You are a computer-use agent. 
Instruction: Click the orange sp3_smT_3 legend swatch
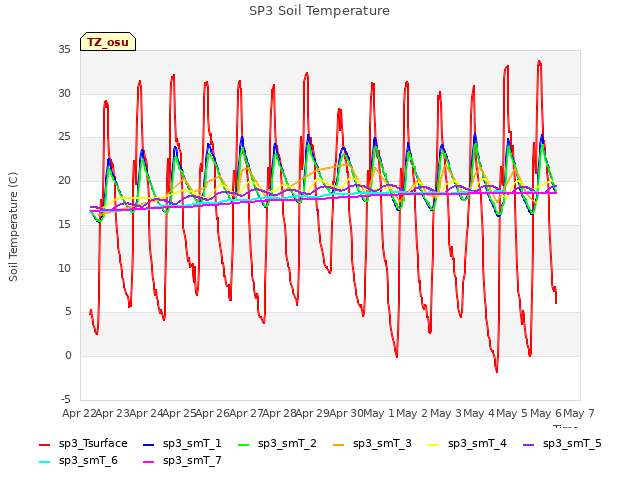339,444
